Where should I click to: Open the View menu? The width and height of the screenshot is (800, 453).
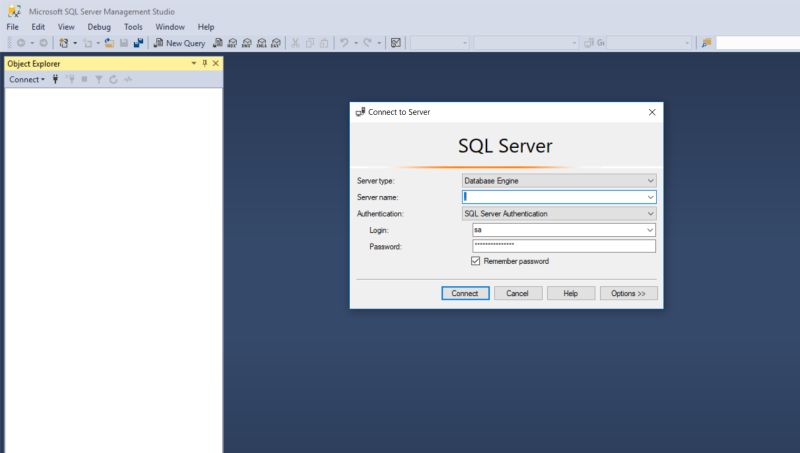click(66, 27)
